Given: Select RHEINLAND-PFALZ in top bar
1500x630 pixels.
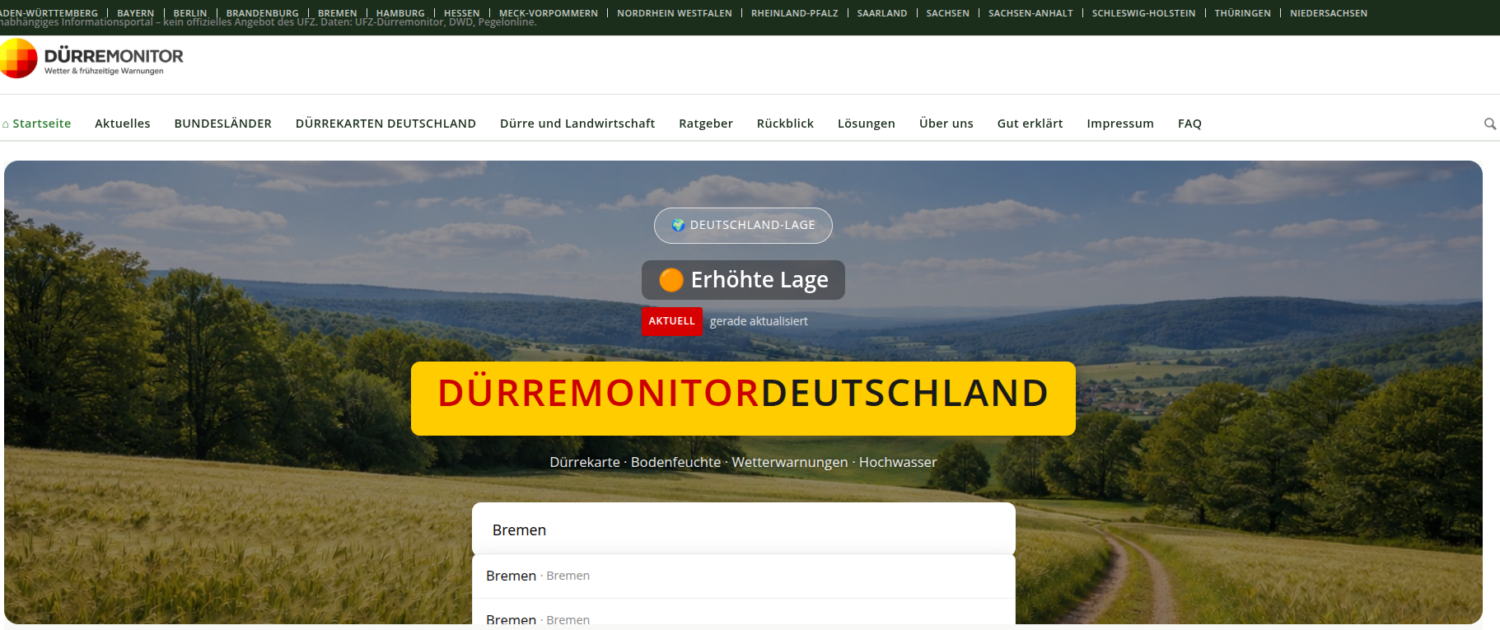Looking at the screenshot, I should 794,13.
